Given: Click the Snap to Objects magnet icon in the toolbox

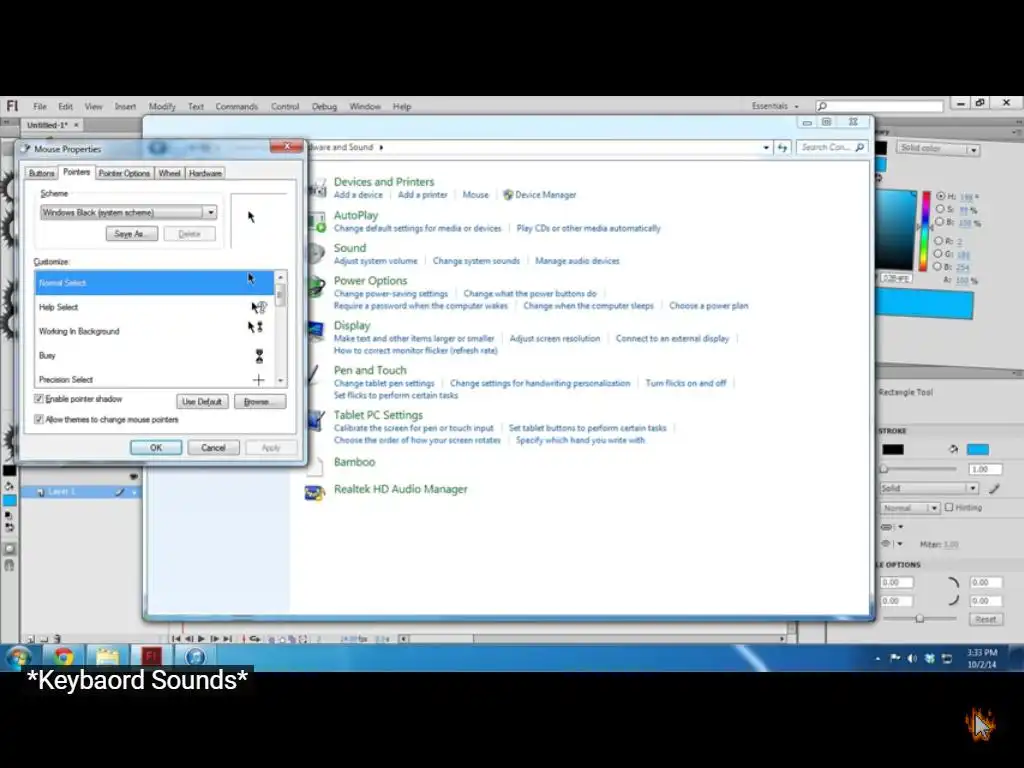Looking at the screenshot, I should pyautogui.click(x=9, y=566).
